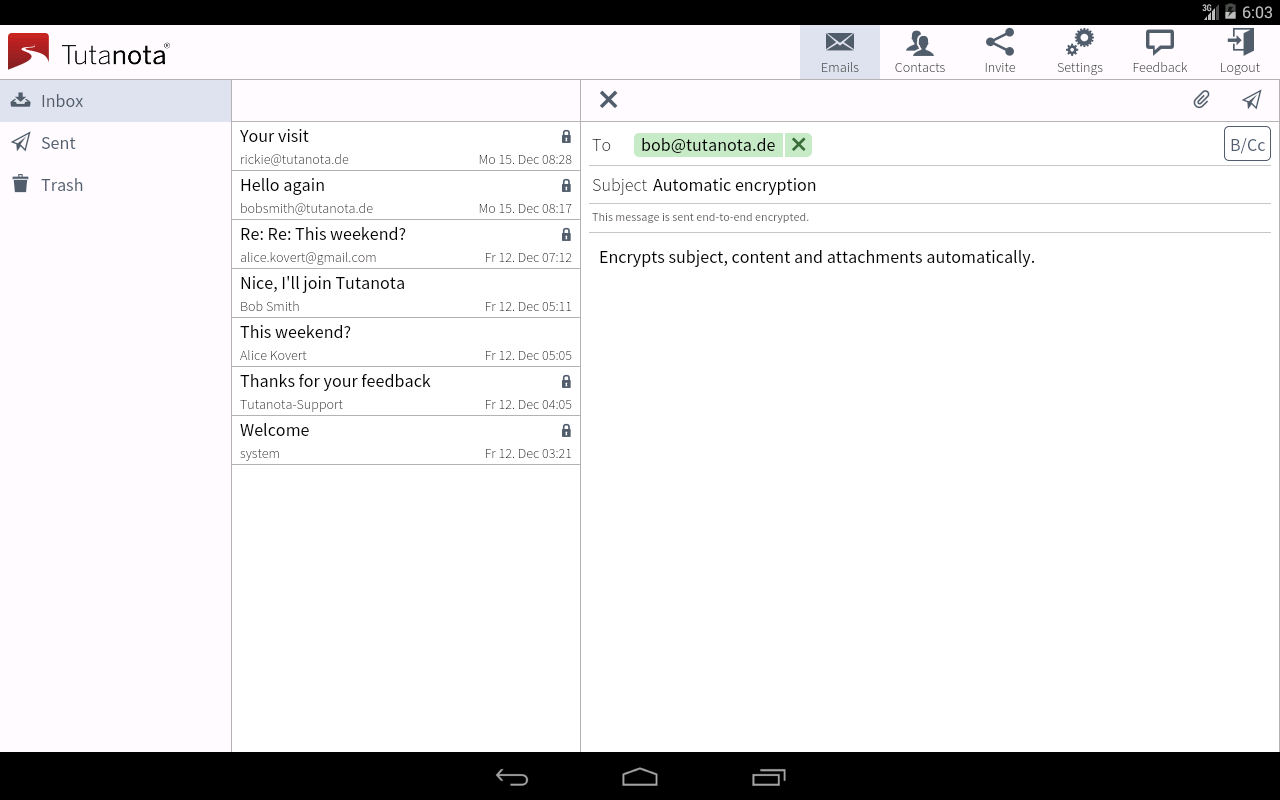Open the Settings tab
Screen dimensions: 1280x800
pyautogui.click(x=1080, y=52)
